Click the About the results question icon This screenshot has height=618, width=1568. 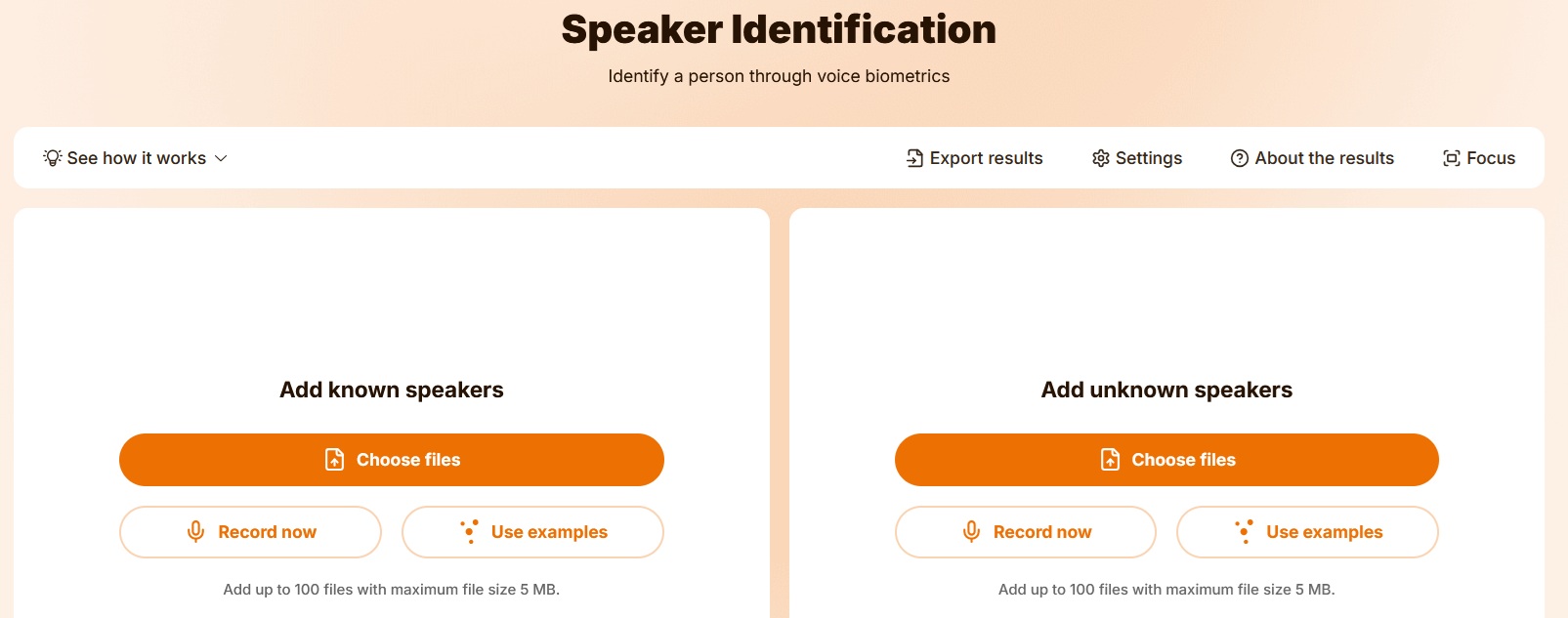1240,158
